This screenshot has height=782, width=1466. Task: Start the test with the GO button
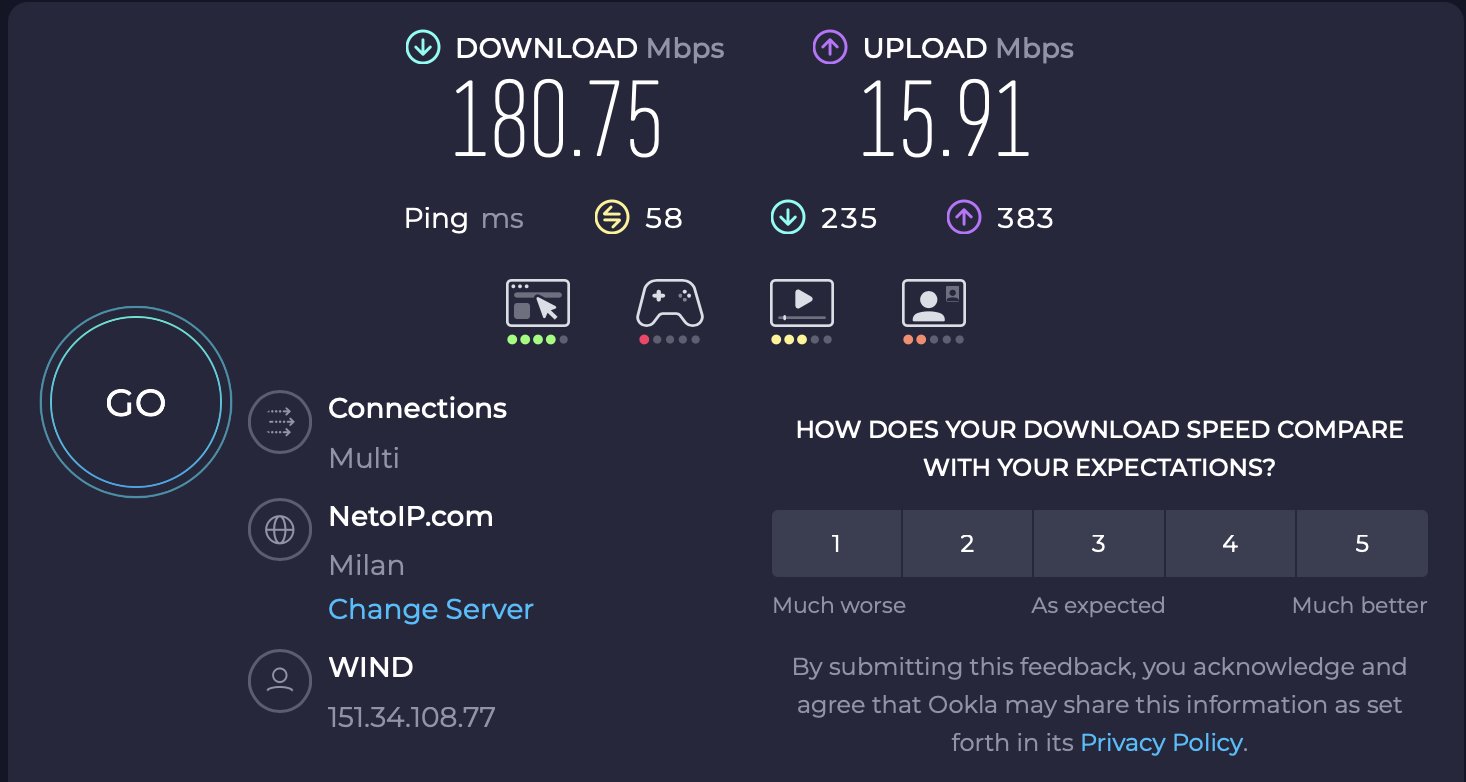[x=136, y=403]
